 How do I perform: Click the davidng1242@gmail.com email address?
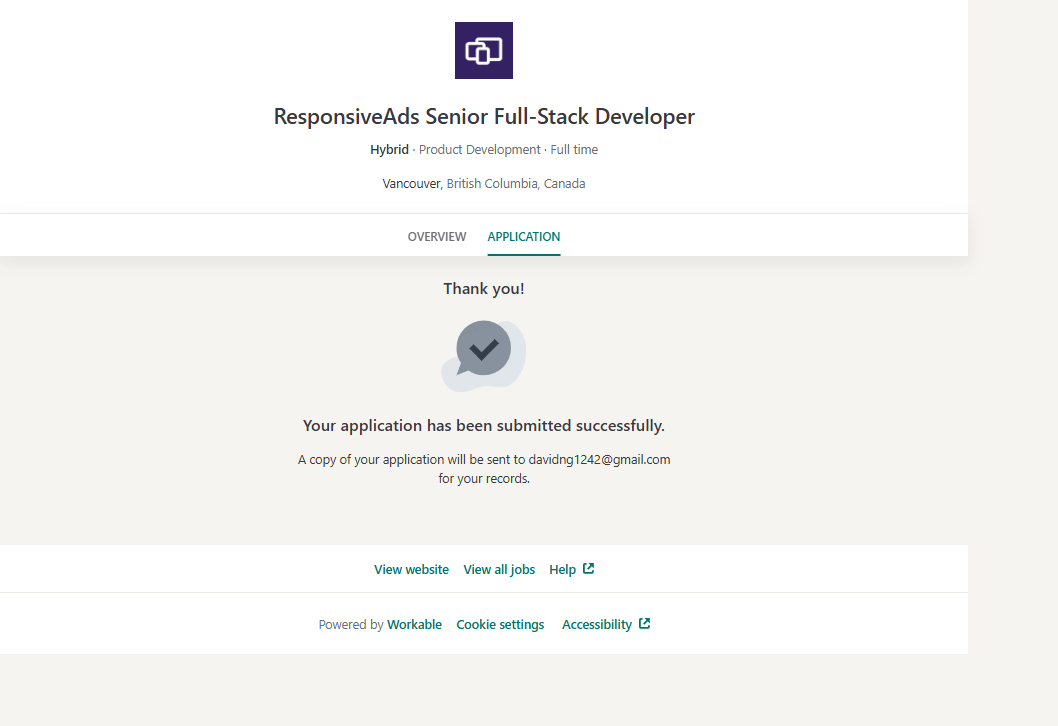[x=599, y=460]
